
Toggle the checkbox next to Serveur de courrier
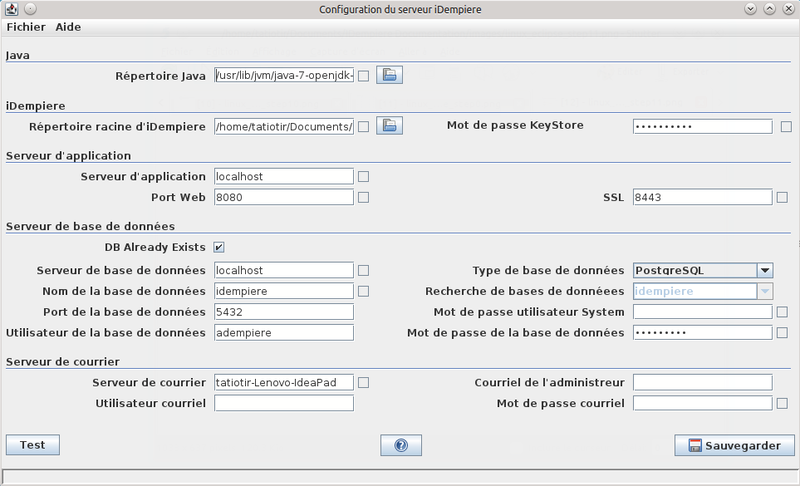[x=364, y=383]
